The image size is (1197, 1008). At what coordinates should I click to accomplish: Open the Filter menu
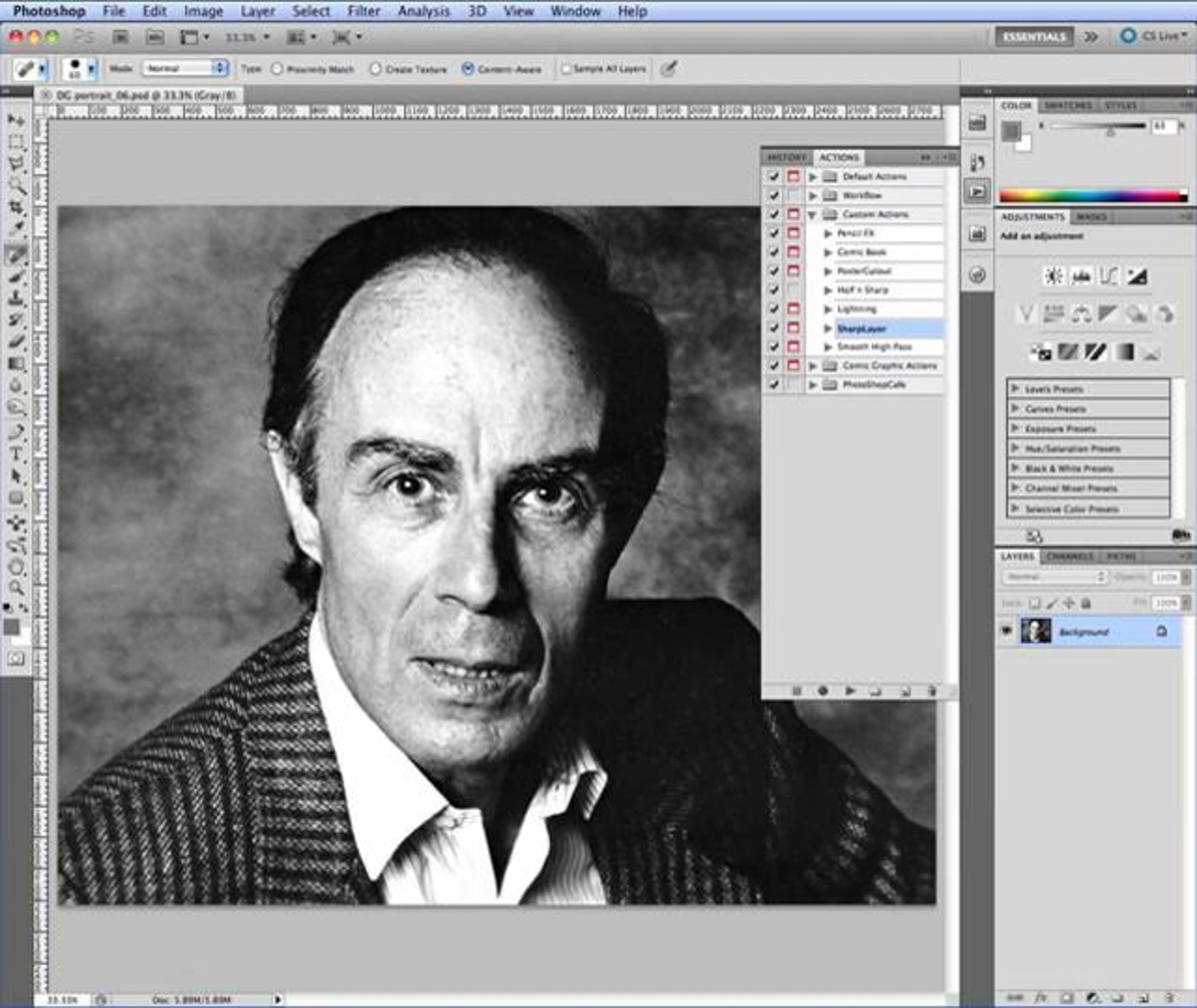point(364,11)
